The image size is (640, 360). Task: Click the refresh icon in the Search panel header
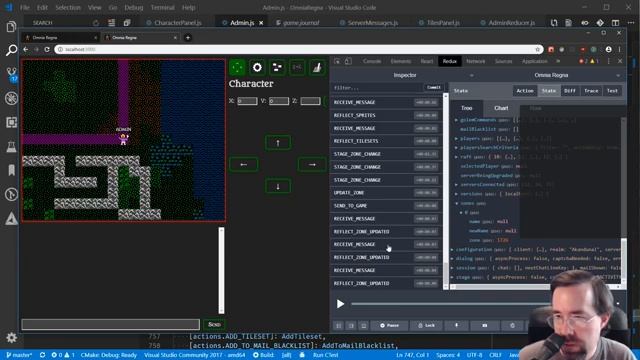pyautogui.click(x=96, y=23)
